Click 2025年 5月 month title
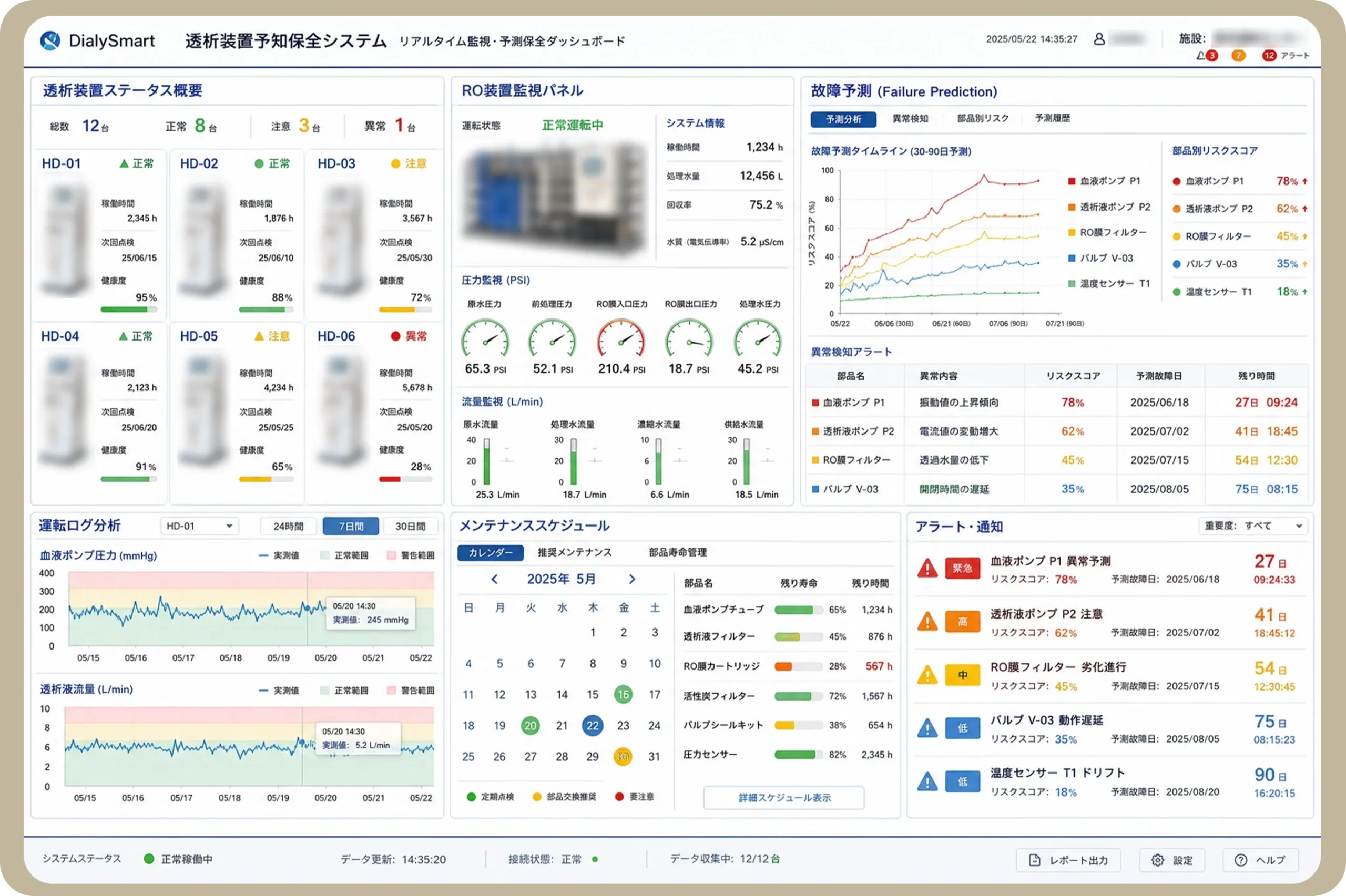Screen dimensions: 1346x896 561,579
